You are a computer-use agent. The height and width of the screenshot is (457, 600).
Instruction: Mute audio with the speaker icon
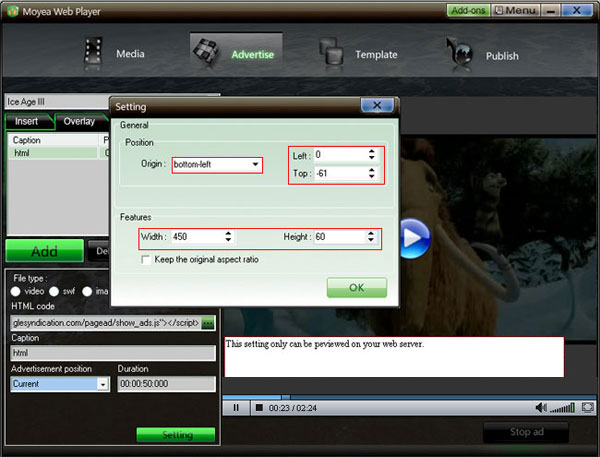(541, 408)
